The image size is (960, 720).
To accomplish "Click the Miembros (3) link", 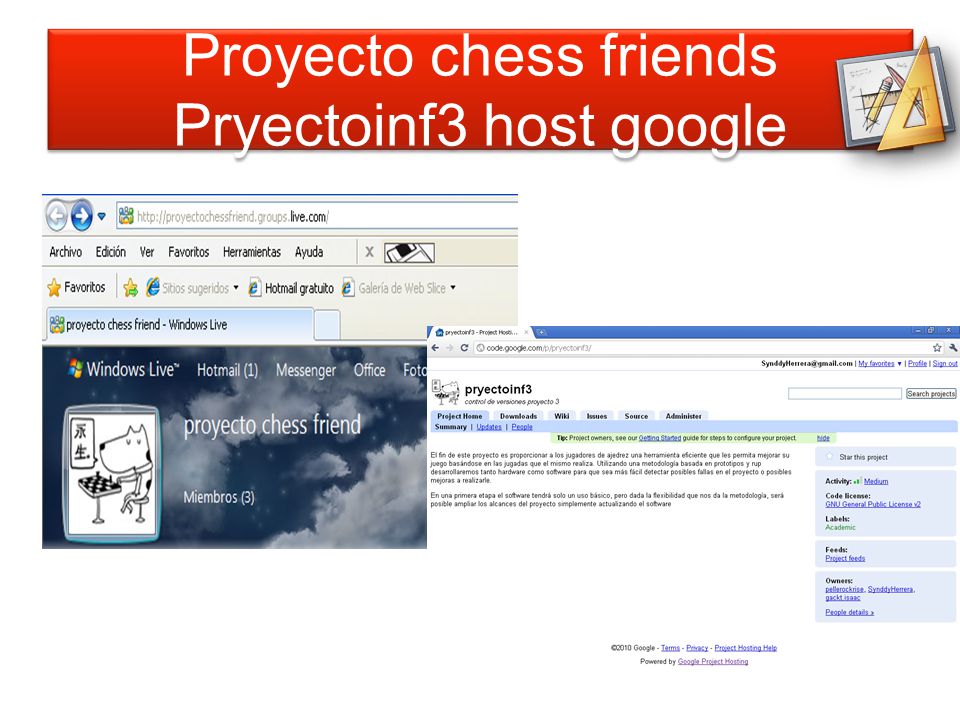I will [x=219, y=497].
